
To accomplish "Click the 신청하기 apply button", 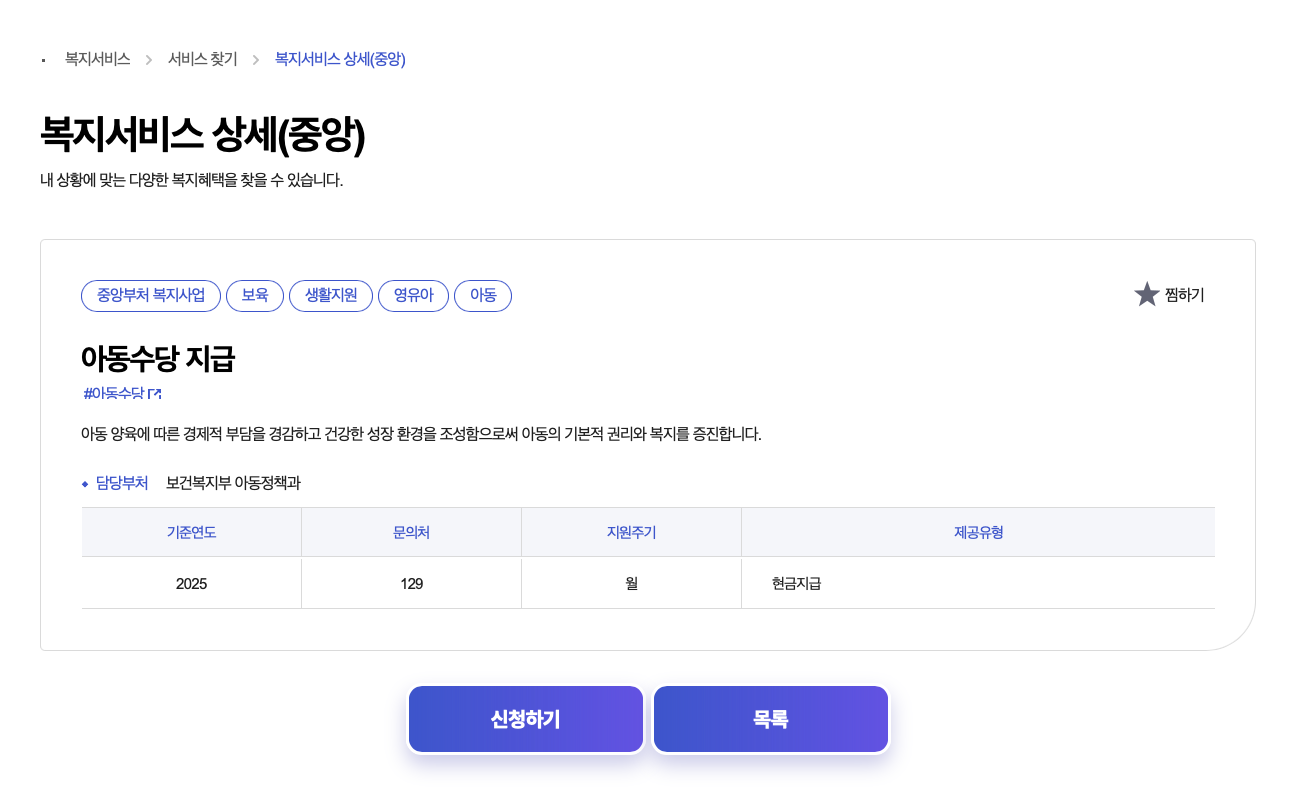I will 525,718.
